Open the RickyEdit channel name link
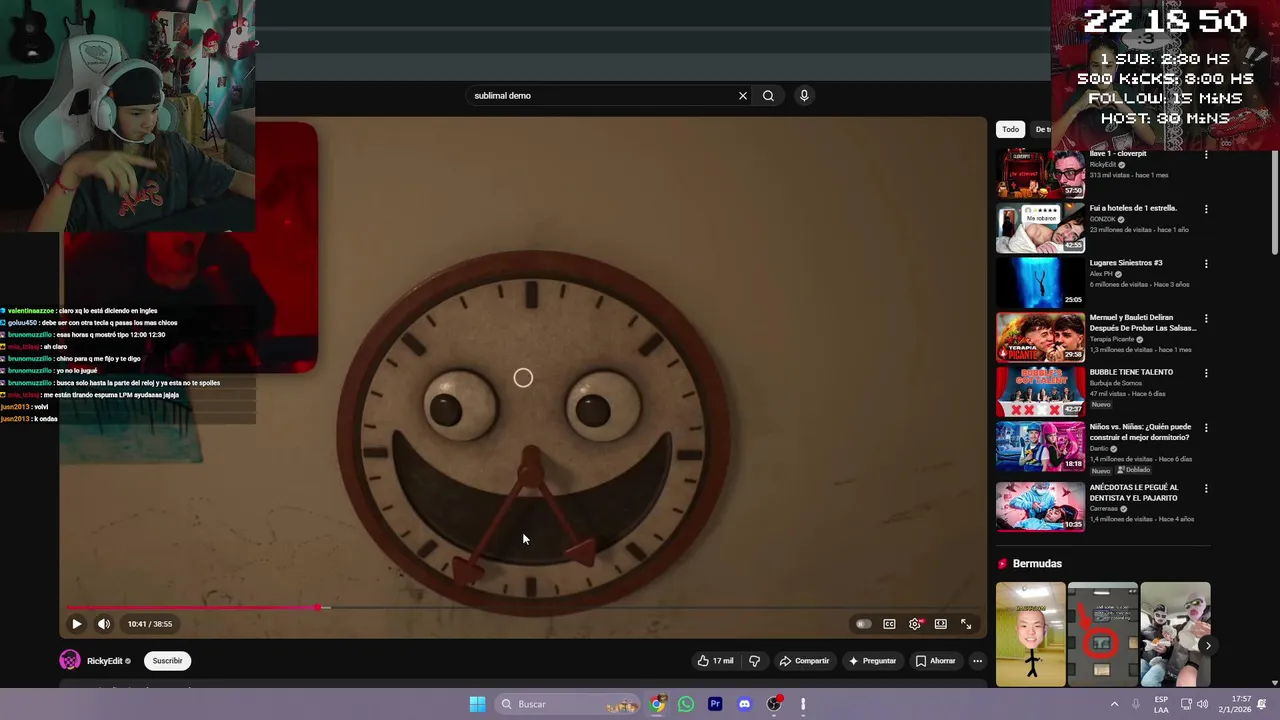The height and width of the screenshot is (720, 1280). pyautogui.click(x=105, y=661)
